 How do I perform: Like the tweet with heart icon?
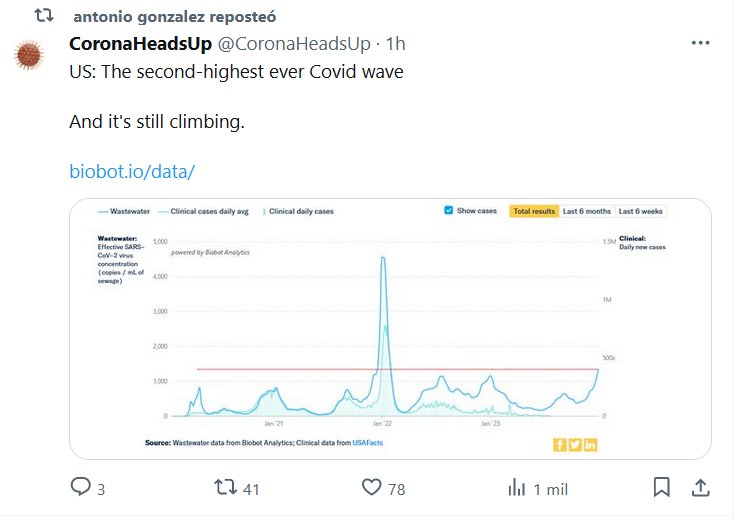371,487
